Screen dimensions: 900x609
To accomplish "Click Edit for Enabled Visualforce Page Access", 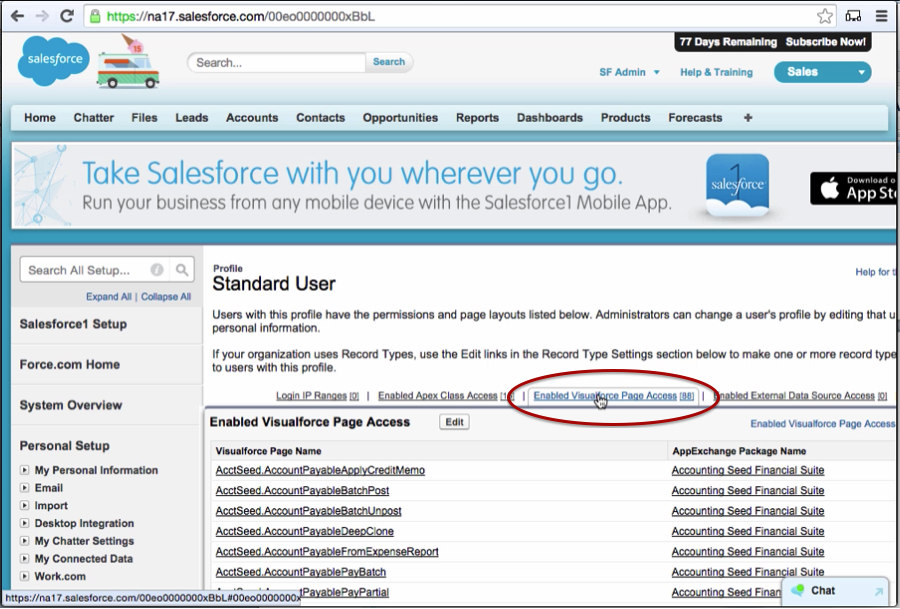I will (x=455, y=422).
